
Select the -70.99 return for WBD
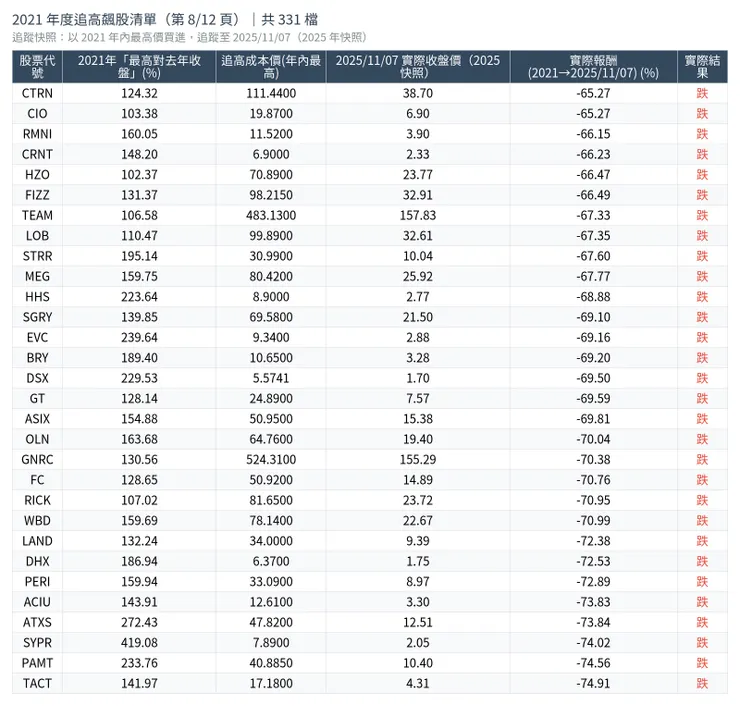[x=593, y=521]
